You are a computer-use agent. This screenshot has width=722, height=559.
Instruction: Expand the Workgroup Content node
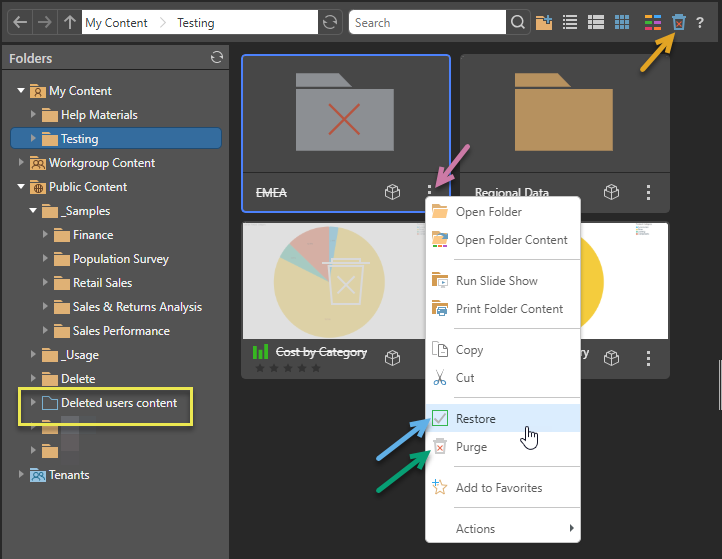click(x=21, y=163)
